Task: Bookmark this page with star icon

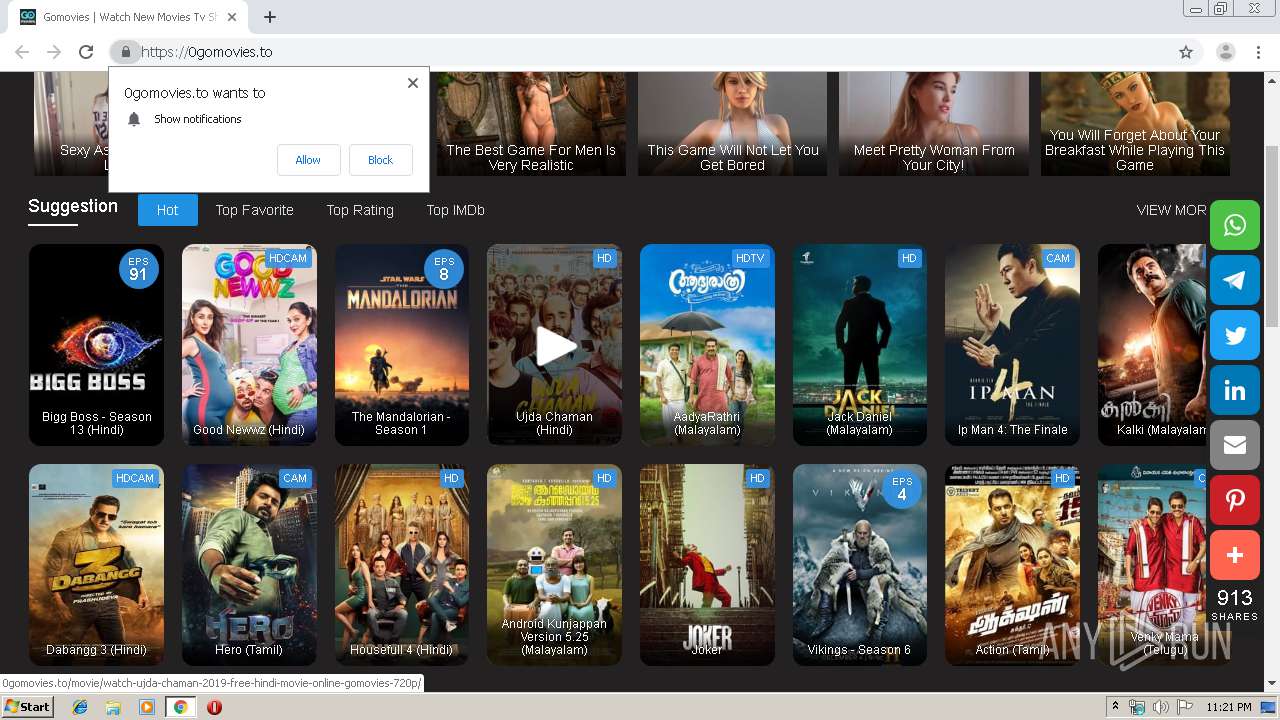Action: [x=1186, y=52]
